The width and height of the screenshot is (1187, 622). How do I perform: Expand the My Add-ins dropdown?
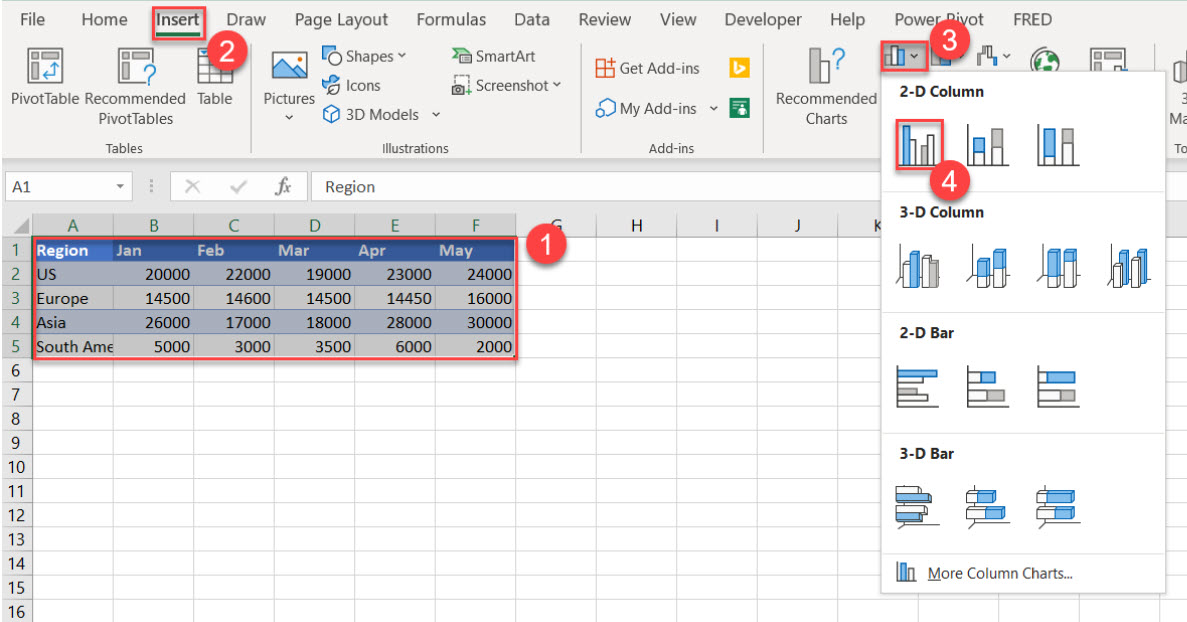713,108
